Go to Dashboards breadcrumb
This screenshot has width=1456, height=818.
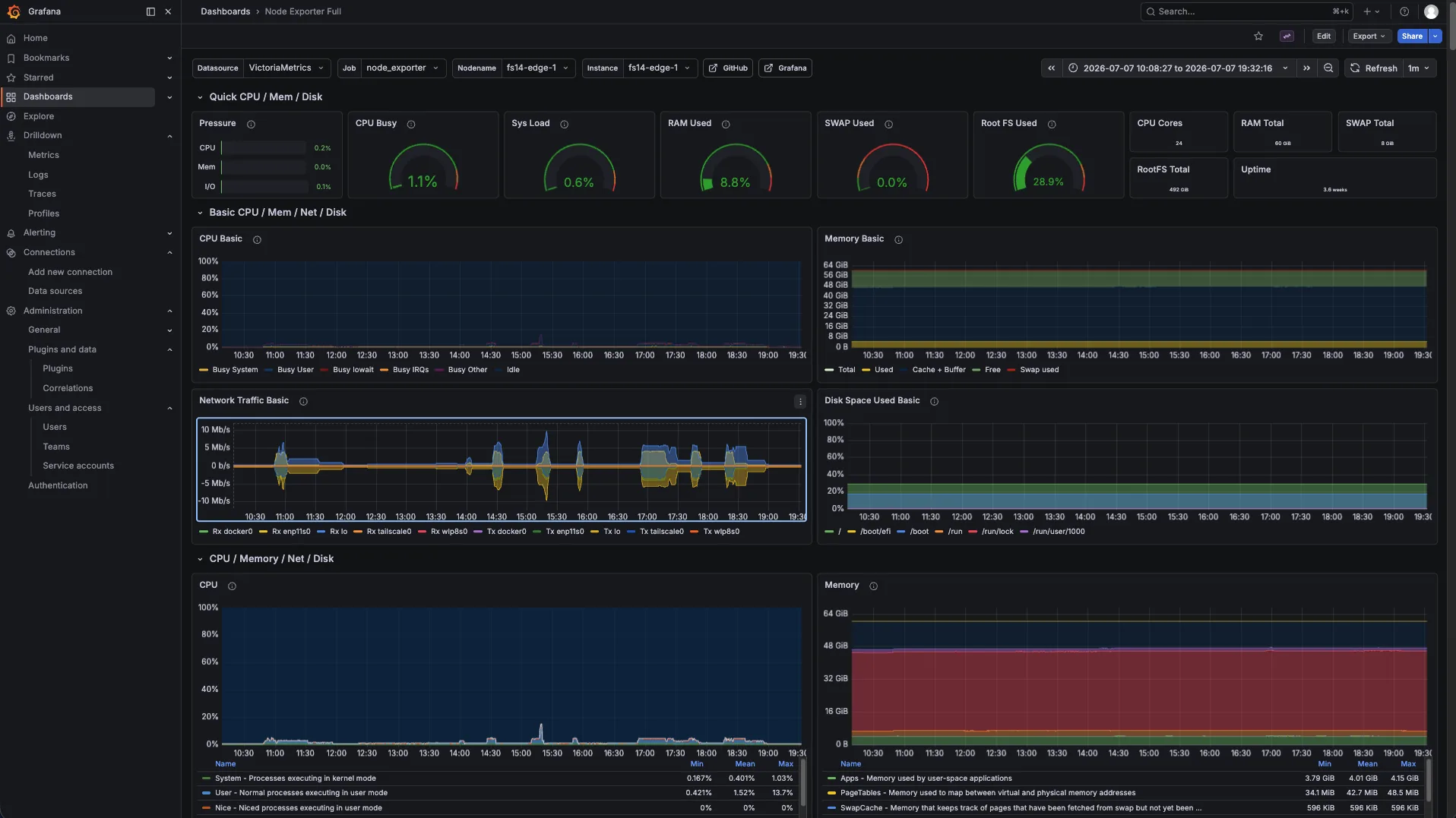tap(225, 11)
